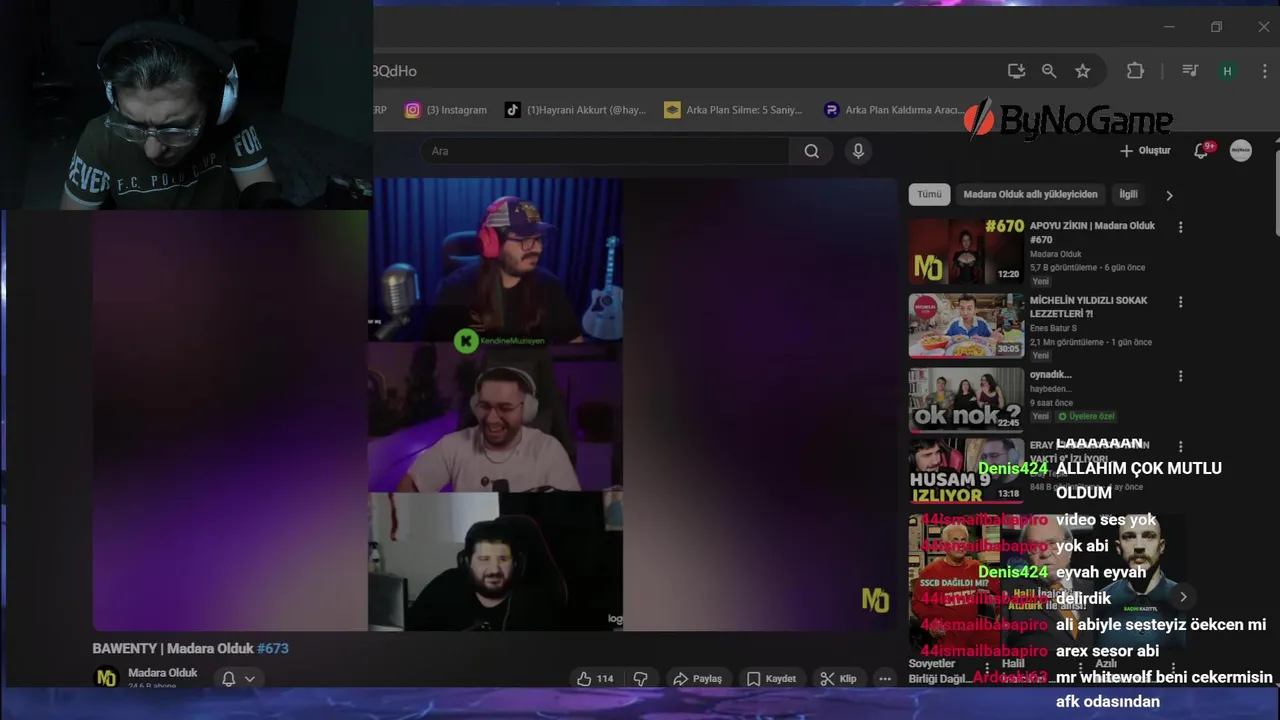Like the video showing 114 likes

(x=595, y=679)
